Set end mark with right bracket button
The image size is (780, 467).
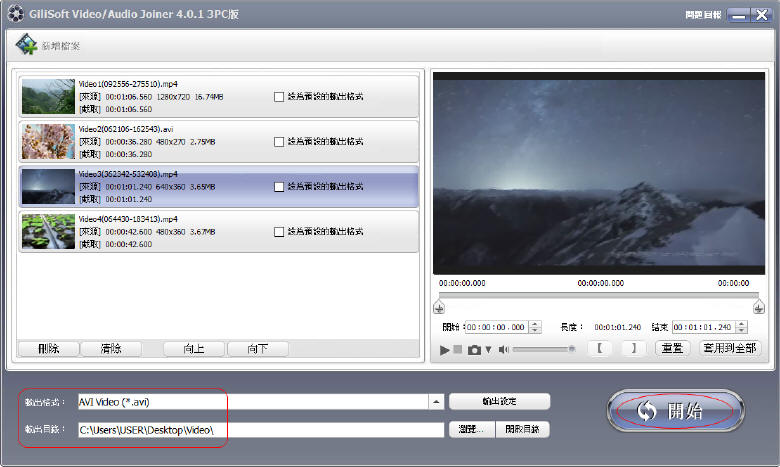coord(632,348)
